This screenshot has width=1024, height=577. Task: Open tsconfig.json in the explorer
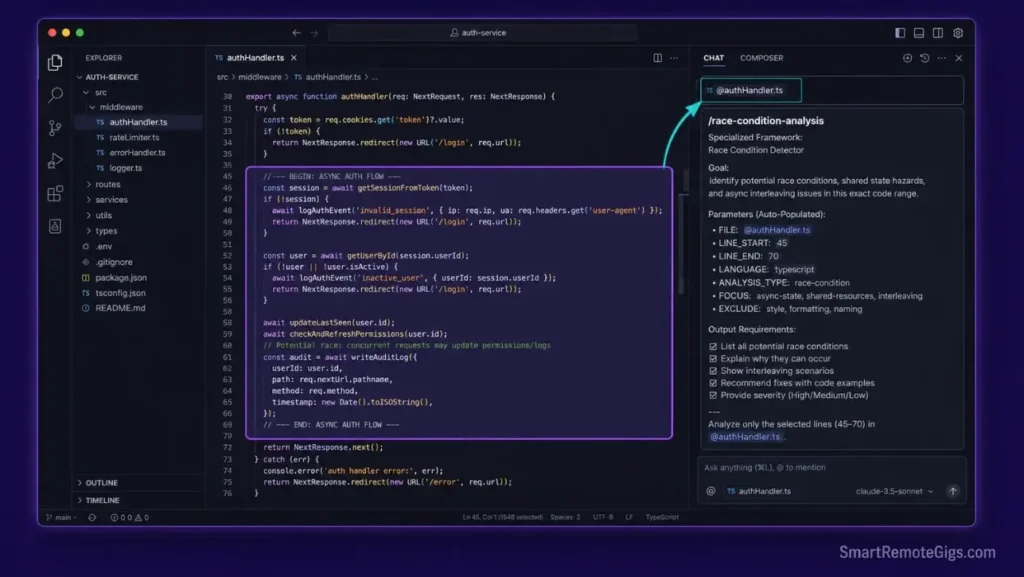120,293
